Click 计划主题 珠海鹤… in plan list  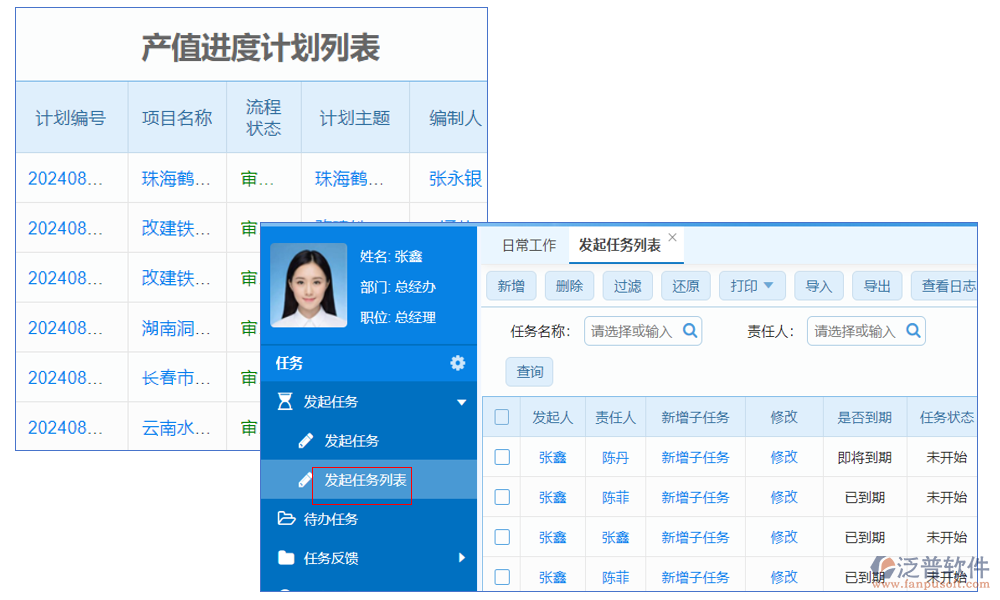[x=349, y=179]
